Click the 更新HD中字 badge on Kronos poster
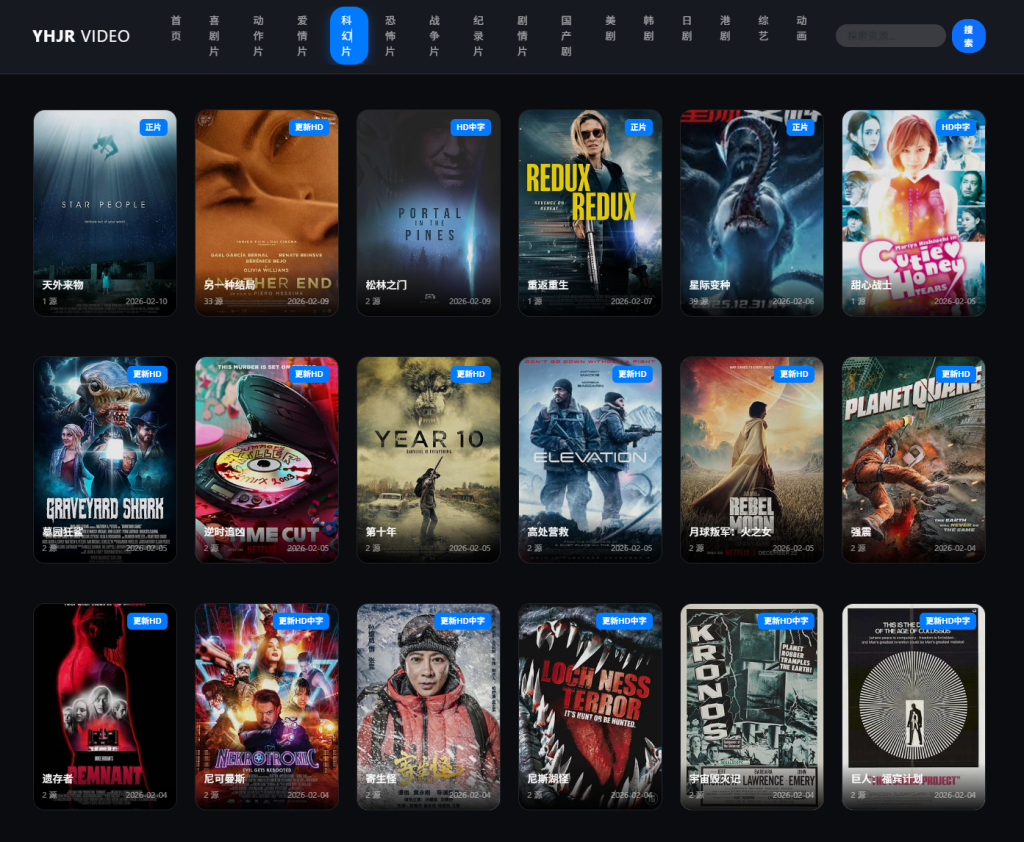This screenshot has height=842, width=1024. coord(786,621)
